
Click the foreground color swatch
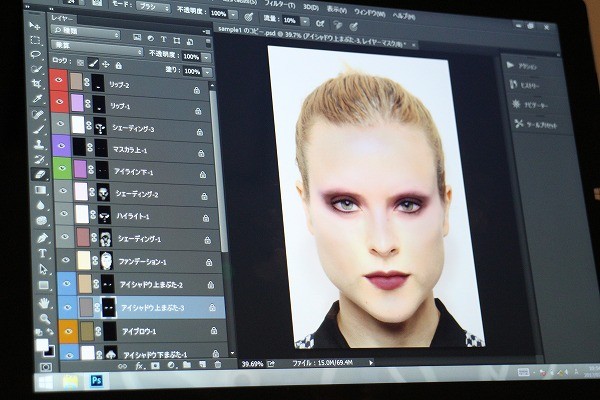(42, 344)
